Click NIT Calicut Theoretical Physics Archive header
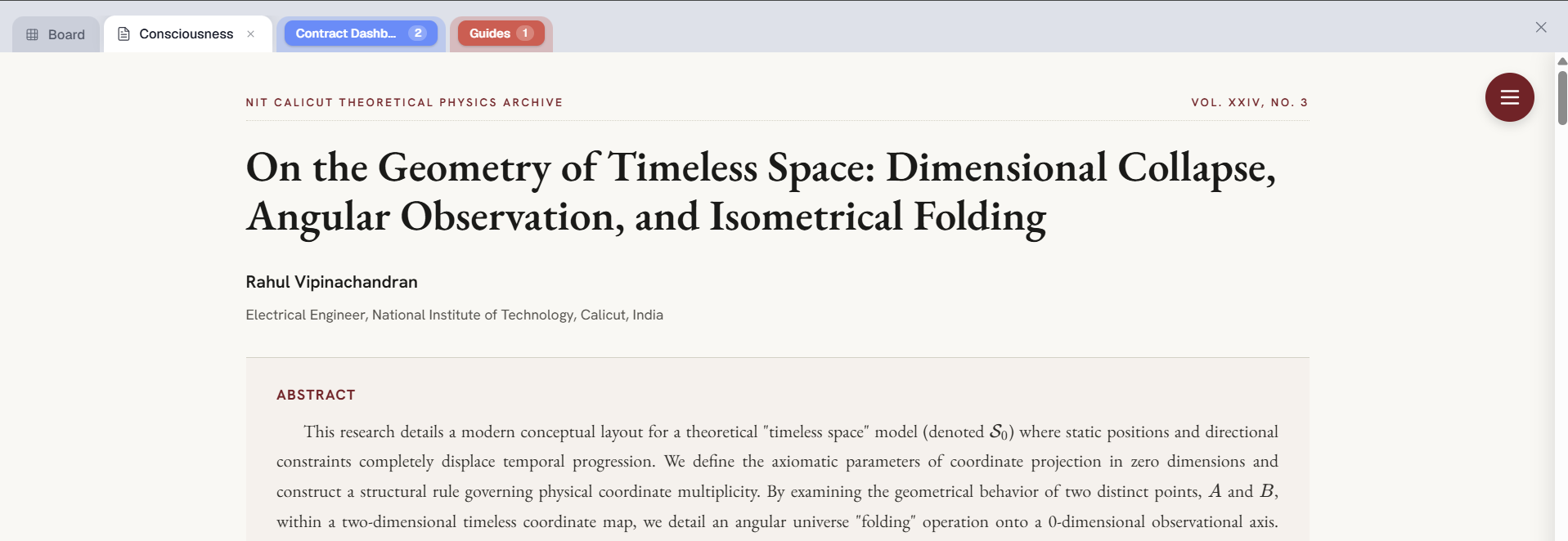This screenshot has width=1568, height=541. pos(404,102)
